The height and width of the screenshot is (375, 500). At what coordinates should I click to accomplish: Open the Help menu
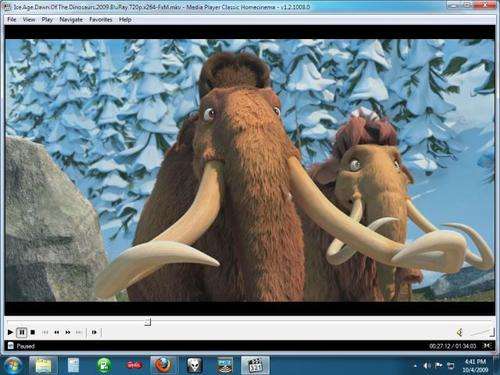(x=125, y=20)
